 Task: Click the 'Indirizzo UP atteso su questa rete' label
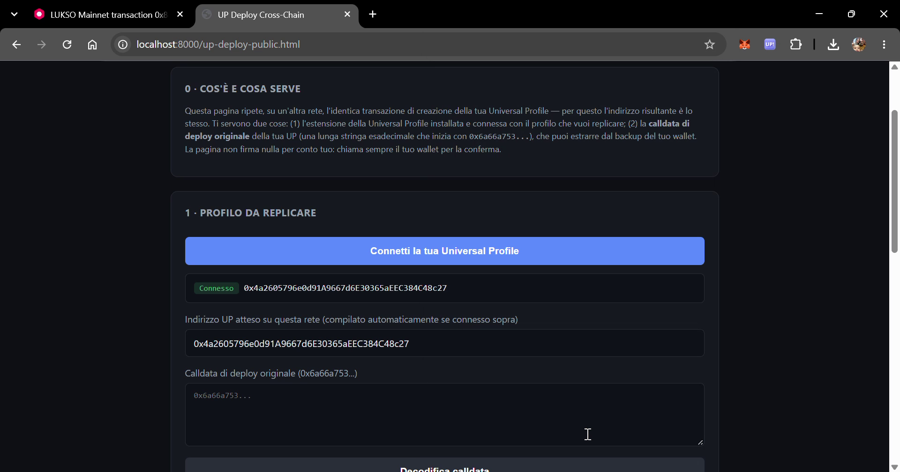[x=351, y=319]
